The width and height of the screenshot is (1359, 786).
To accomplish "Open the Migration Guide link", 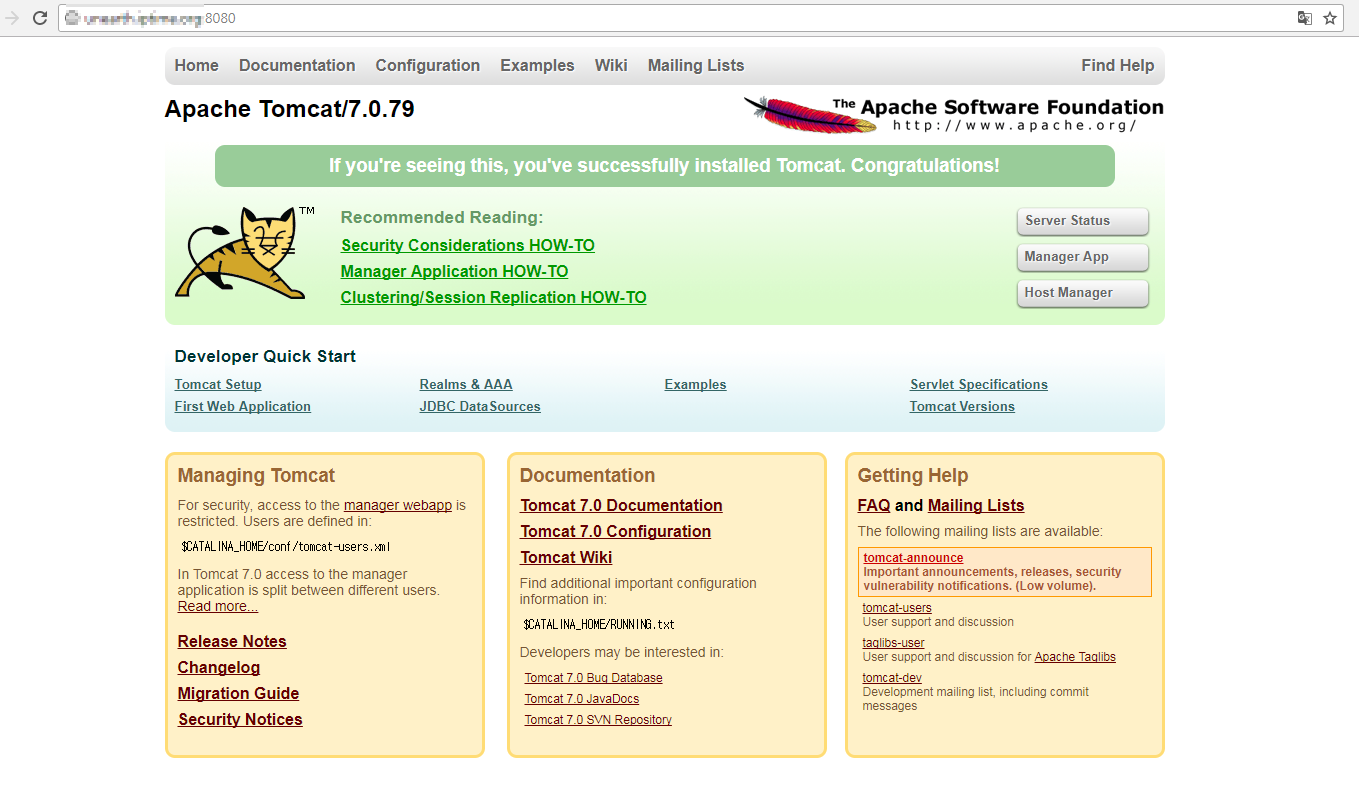I will click(x=239, y=694).
